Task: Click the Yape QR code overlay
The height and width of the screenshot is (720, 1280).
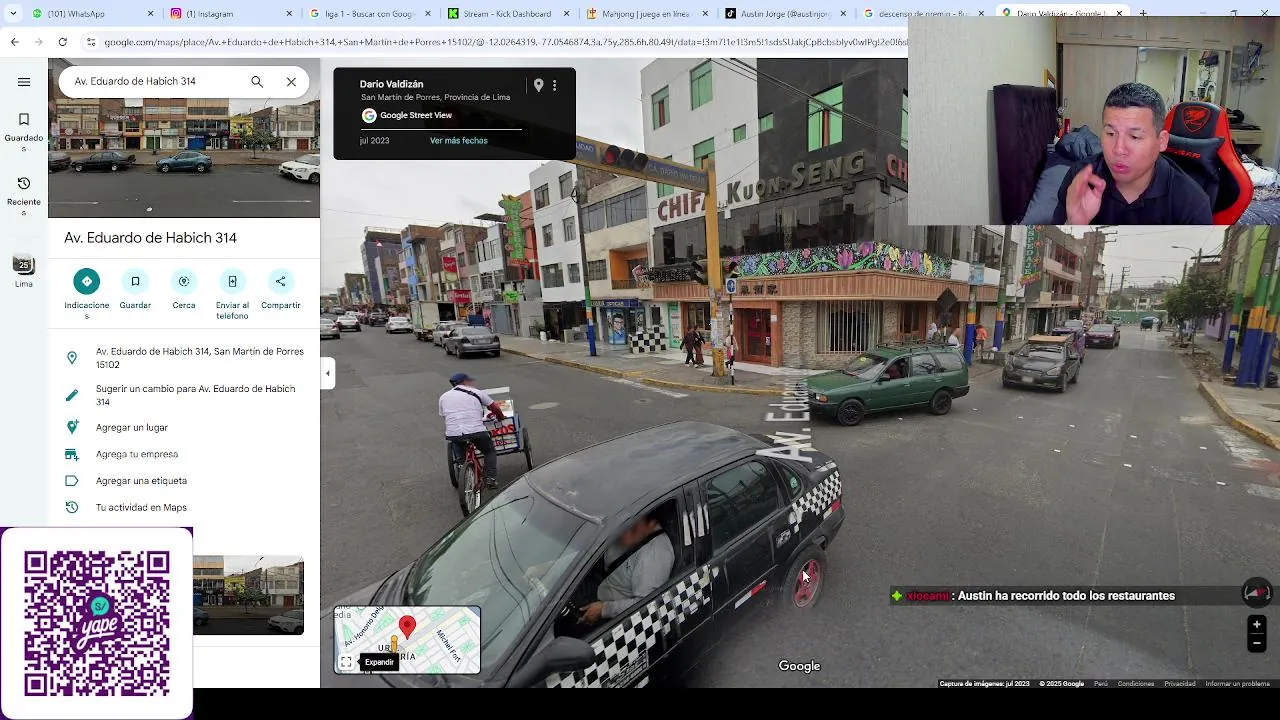Action: [97, 623]
